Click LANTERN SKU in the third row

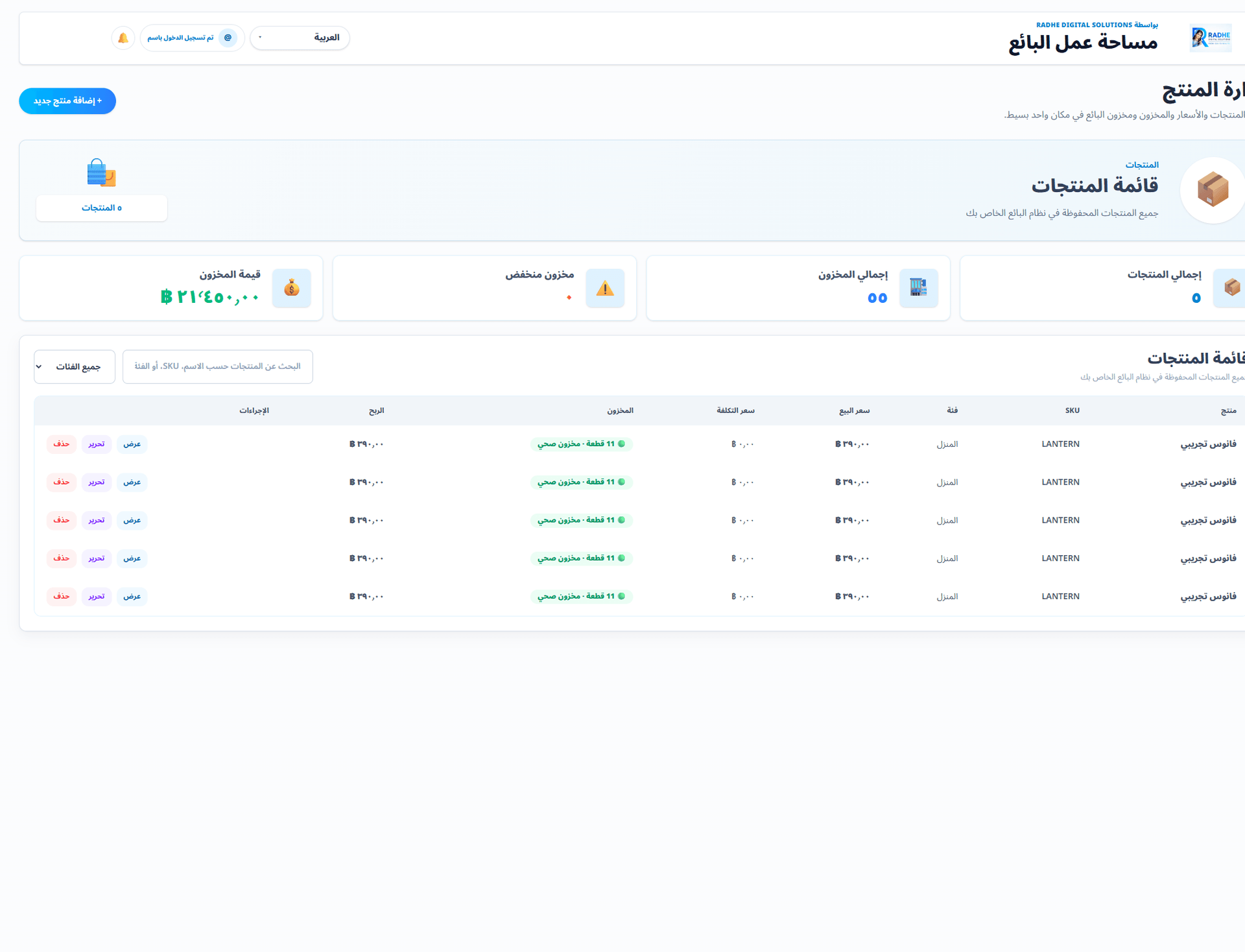[x=1061, y=521]
